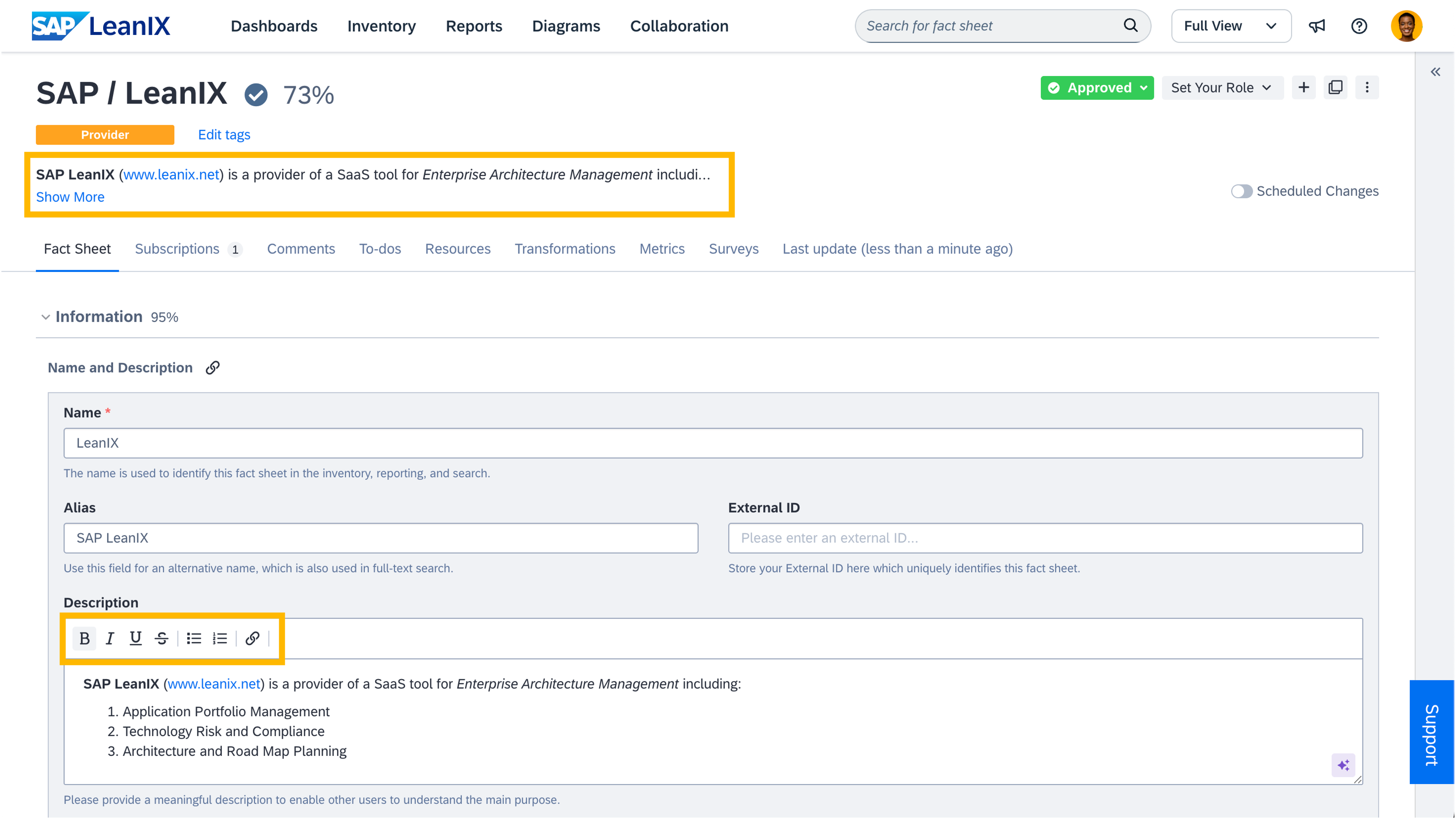Switch to the To-dos tab
1456x819 pixels.
click(380, 249)
